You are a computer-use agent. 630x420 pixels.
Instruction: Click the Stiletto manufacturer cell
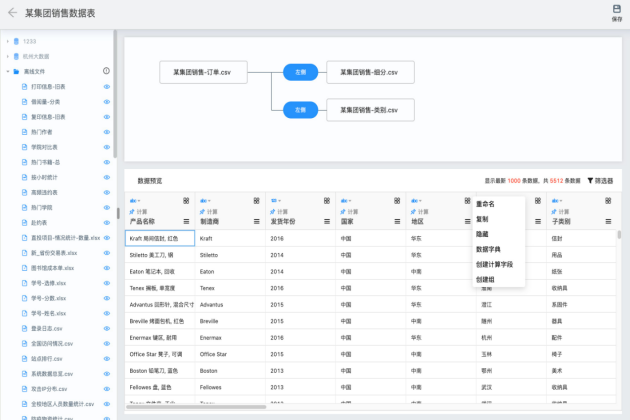pos(230,255)
